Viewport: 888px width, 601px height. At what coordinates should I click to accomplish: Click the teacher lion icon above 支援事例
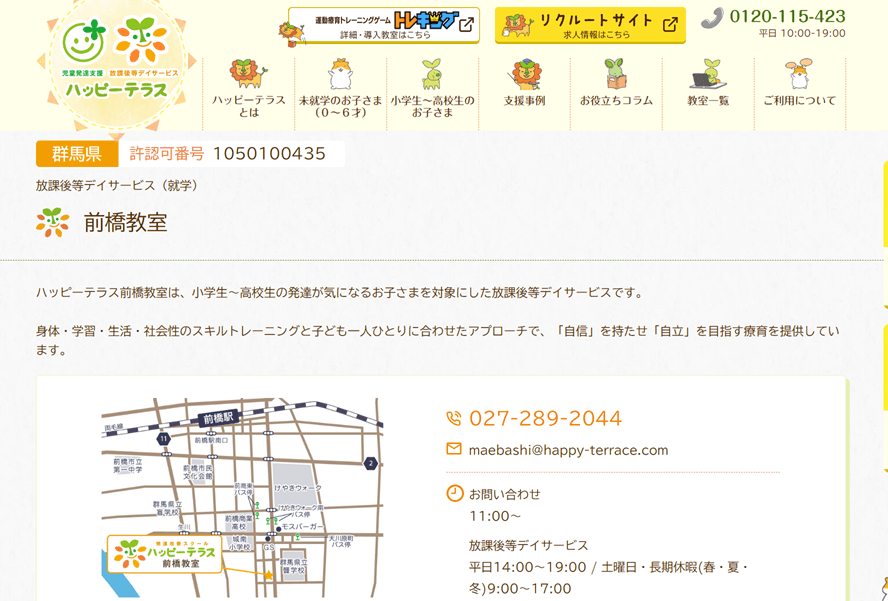pyautogui.click(x=524, y=74)
